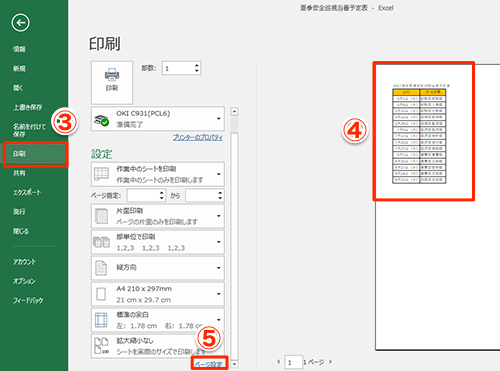Click the print preview table
Screen dimensions: 500x371
(419, 136)
